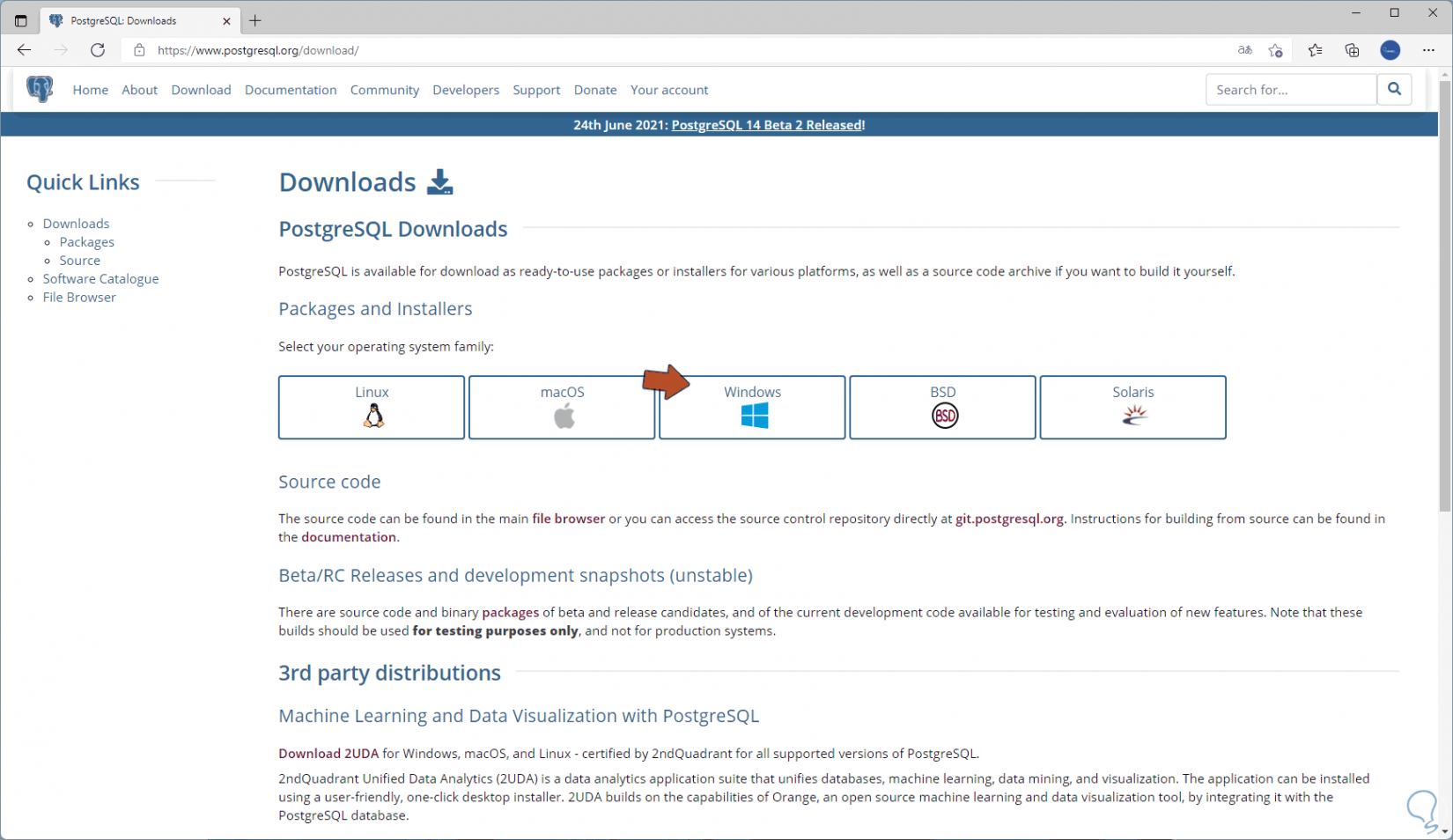Click the Quick Links sidebar heading
The width and height of the screenshot is (1453, 840).
[x=83, y=182]
